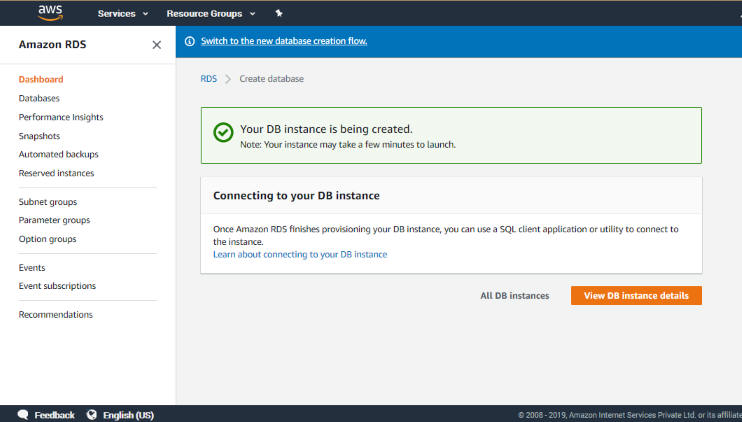The width and height of the screenshot is (742, 422).
Task: Open Snapshots from the sidebar
Action: [x=39, y=136]
